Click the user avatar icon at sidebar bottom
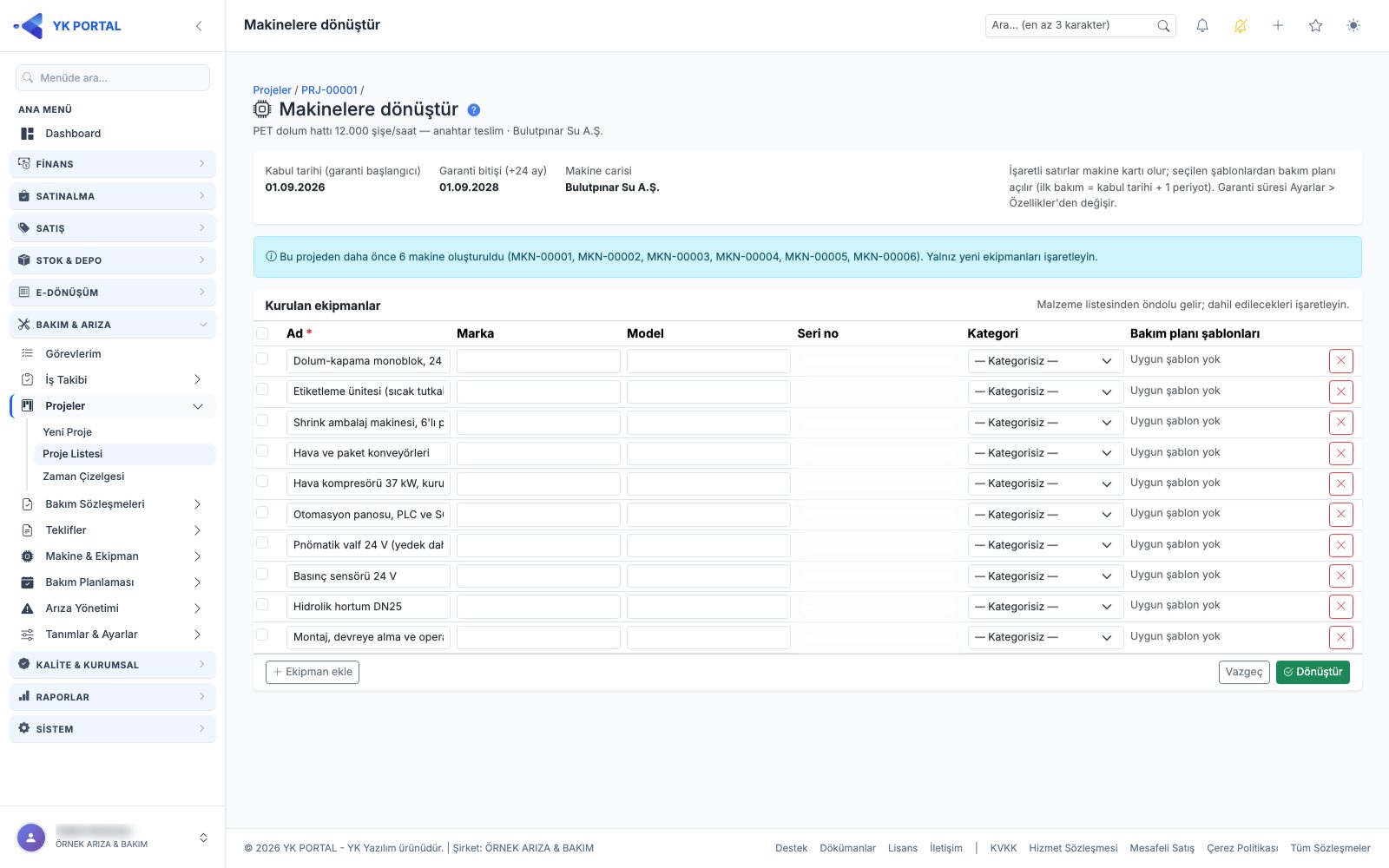Viewport: 1389px width, 868px height. point(31,838)
